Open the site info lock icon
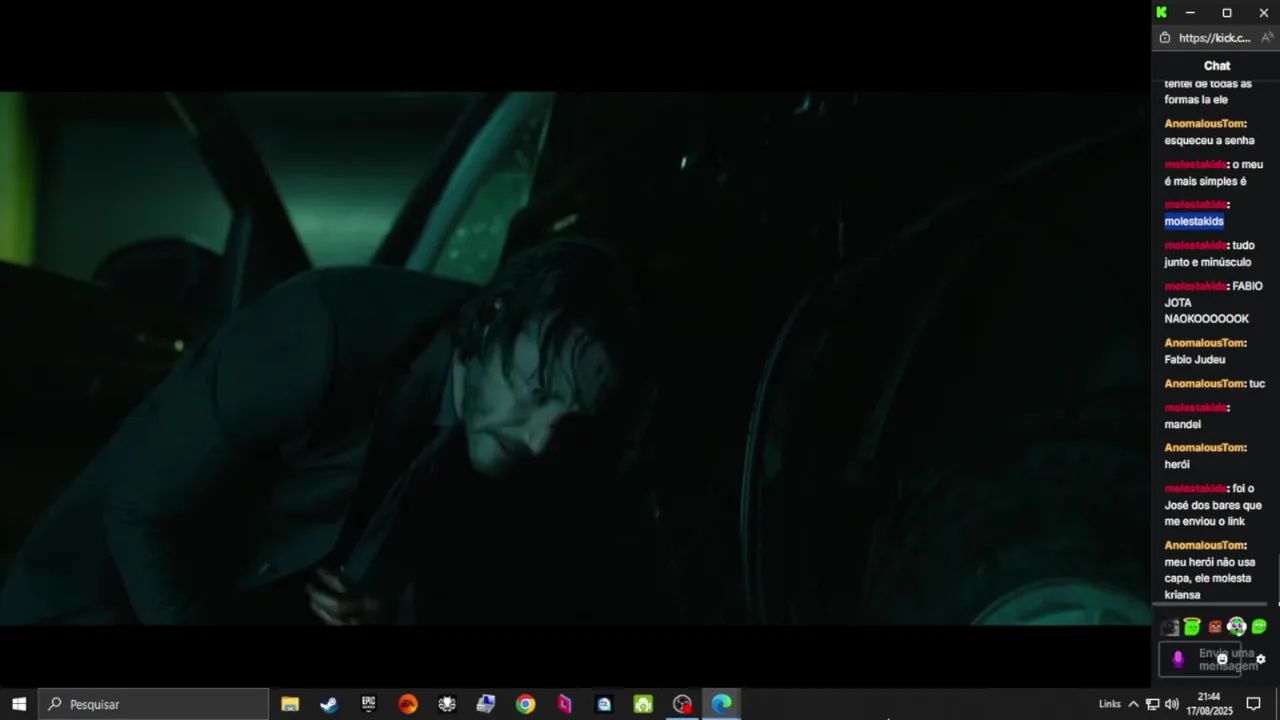Screen dimensions: 1280x720 click(x=1165, y=38)
